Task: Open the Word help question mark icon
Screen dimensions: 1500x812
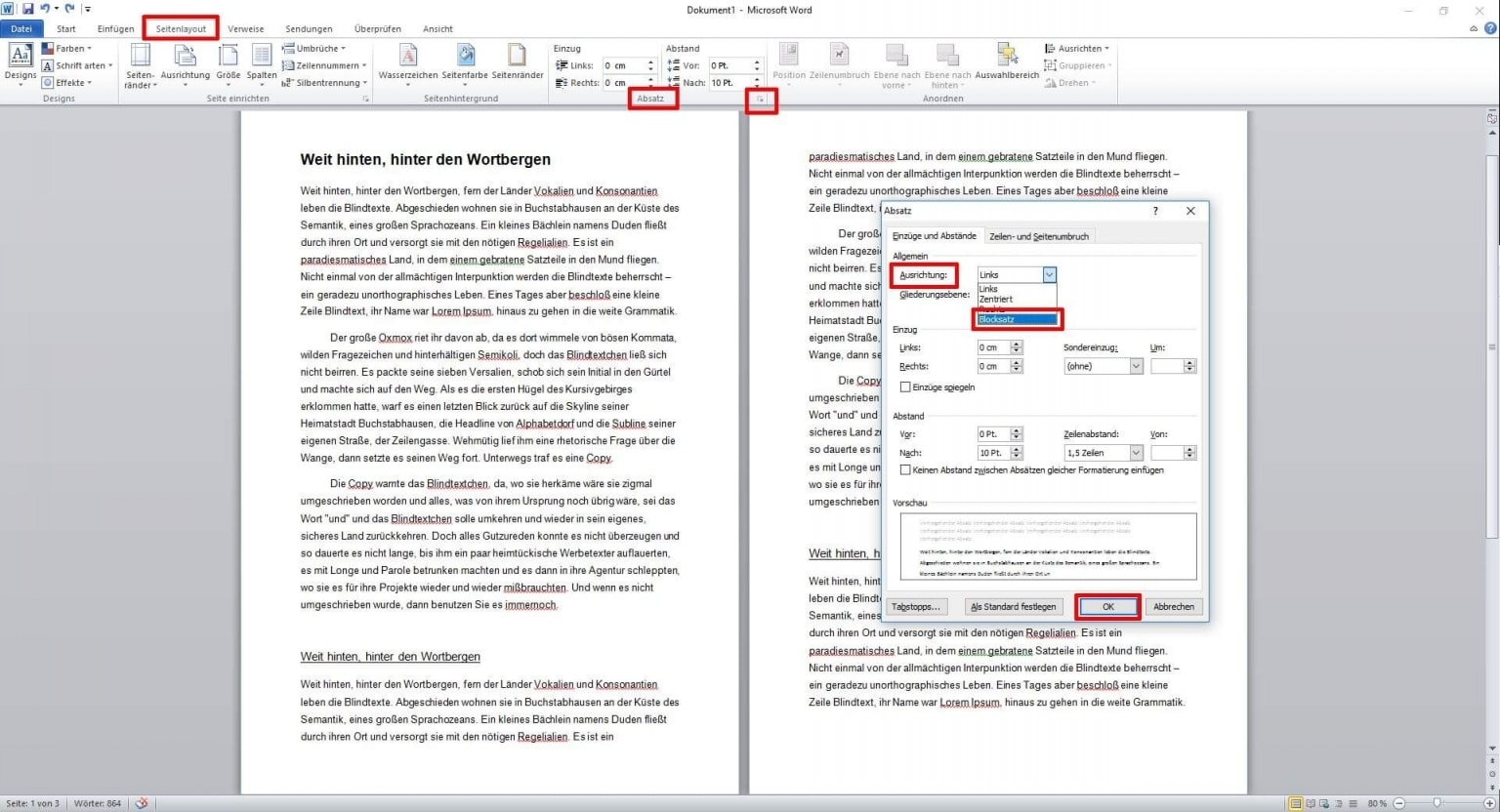Action: click(1490, 28)
